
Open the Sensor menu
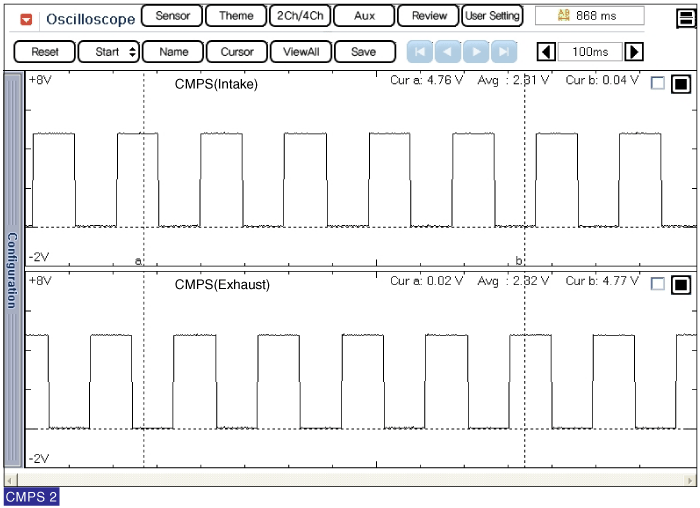[x=172, y=16]
